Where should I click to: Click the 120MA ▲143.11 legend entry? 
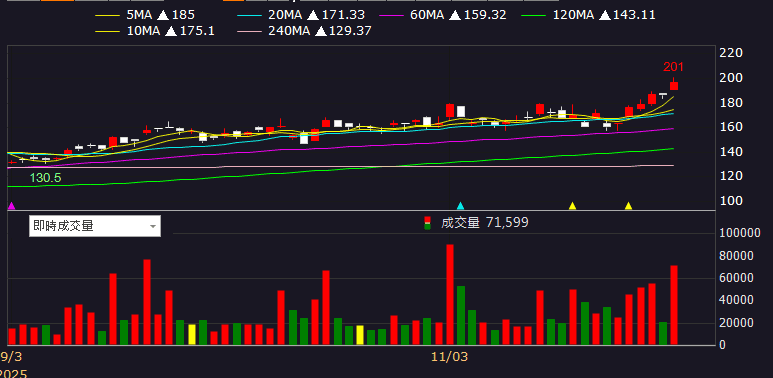[x=588, y=15]
